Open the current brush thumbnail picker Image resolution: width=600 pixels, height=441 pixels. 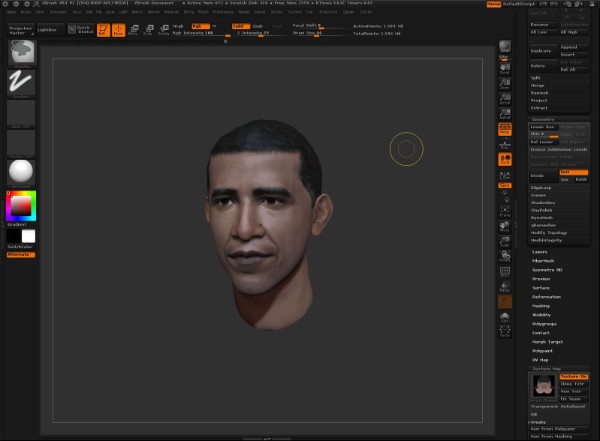(22, 52)
